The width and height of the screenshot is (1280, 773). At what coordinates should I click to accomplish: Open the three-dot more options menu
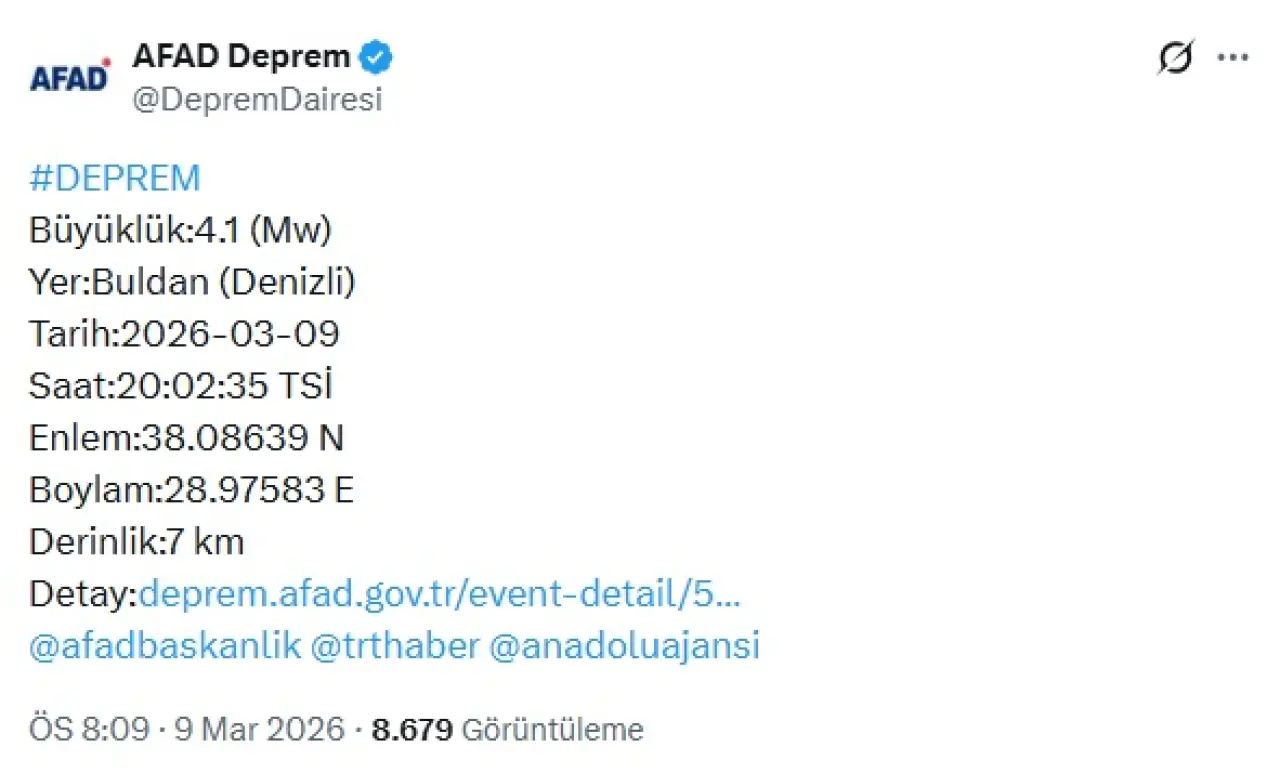coord(1232,58)
